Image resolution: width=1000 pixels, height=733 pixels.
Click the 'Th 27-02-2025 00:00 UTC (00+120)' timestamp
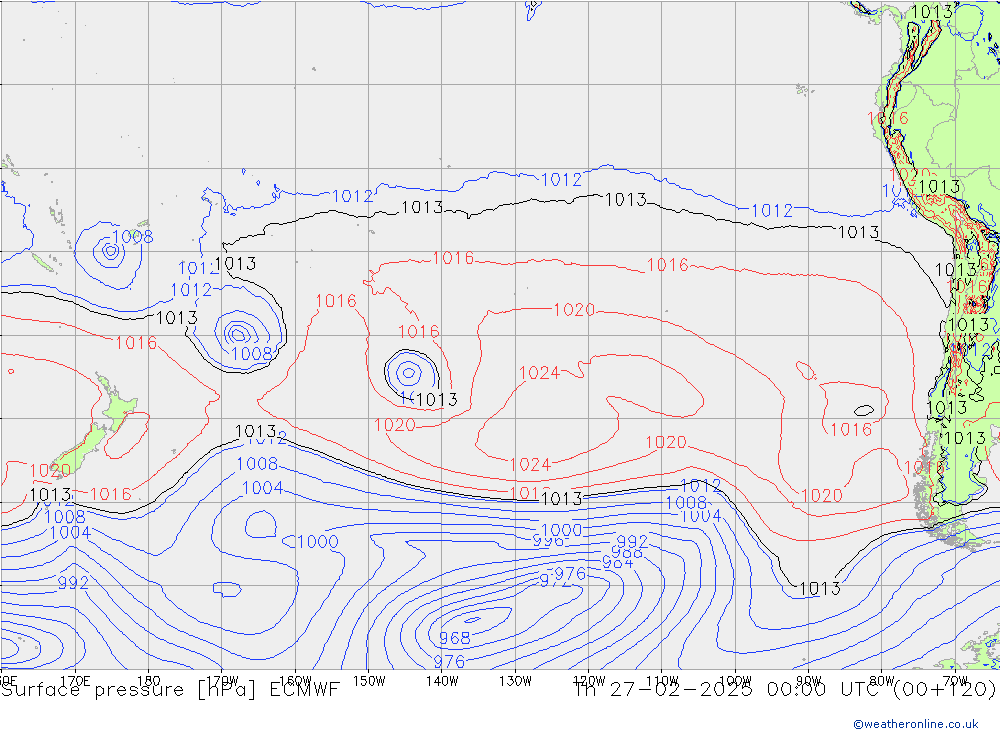coord(785,690)
